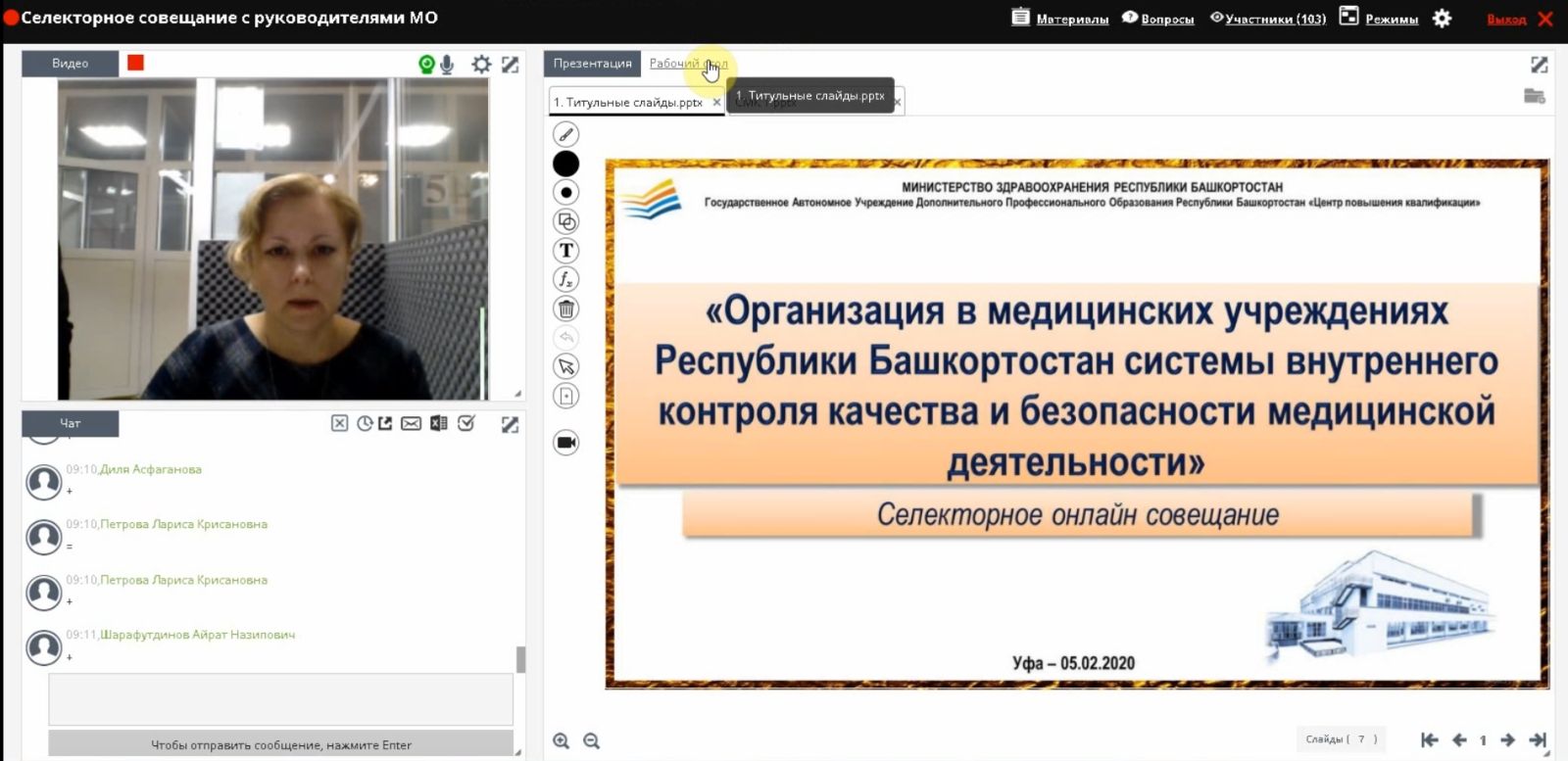This screenshot has height=761, width=1568.
Task: Close the '1. Титульные слайды.pptx' tab
Action: (716, 102)
